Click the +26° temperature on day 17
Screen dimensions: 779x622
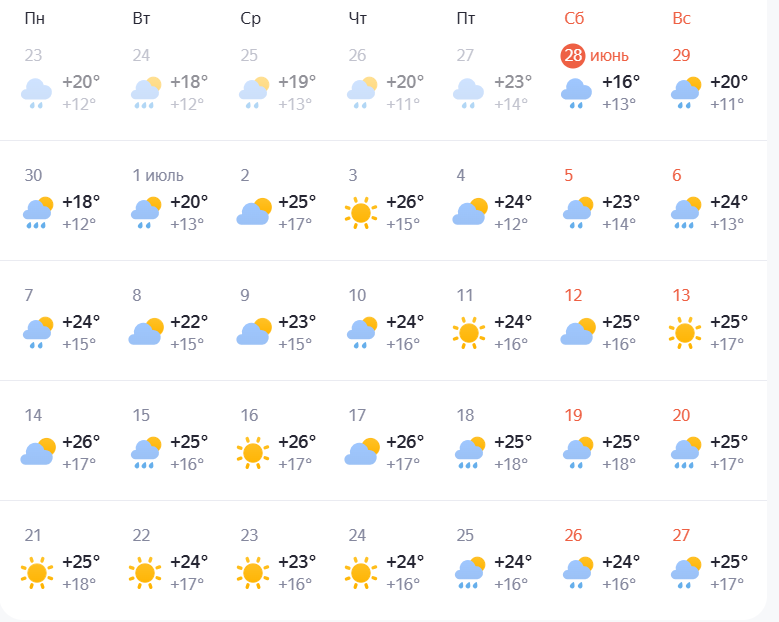tap(405, 442)
